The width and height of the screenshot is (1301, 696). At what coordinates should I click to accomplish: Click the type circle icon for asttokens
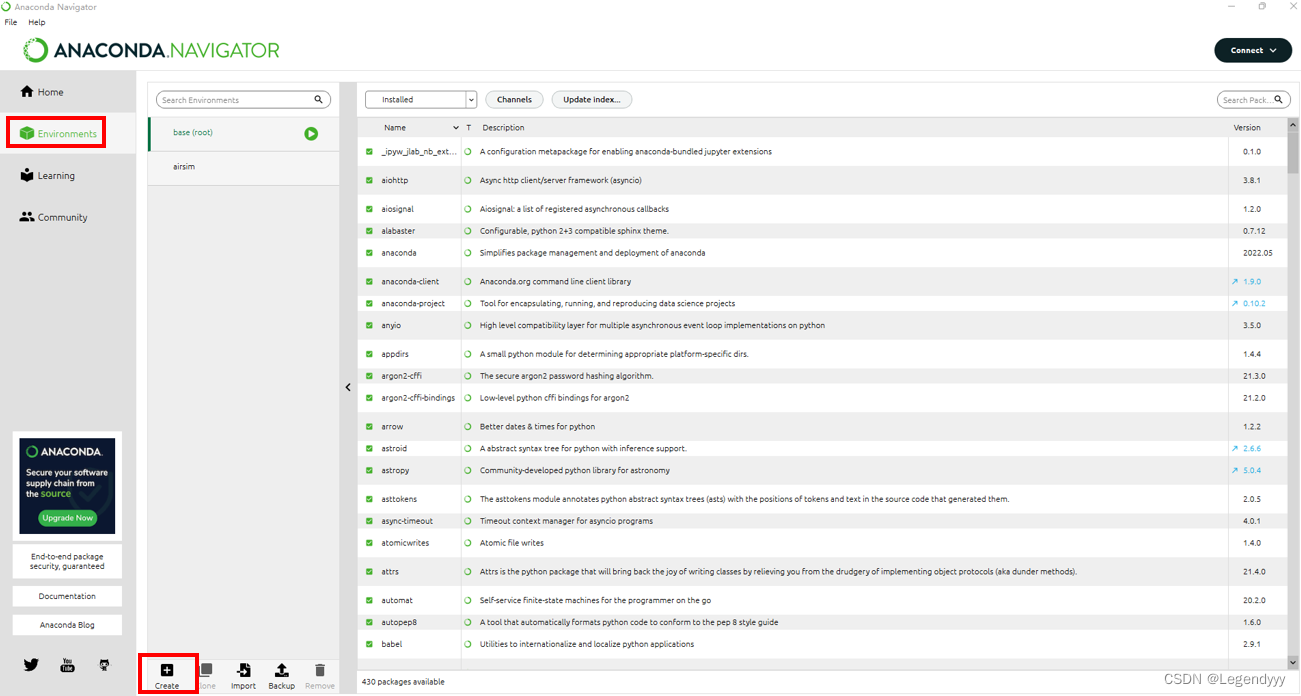468,499
